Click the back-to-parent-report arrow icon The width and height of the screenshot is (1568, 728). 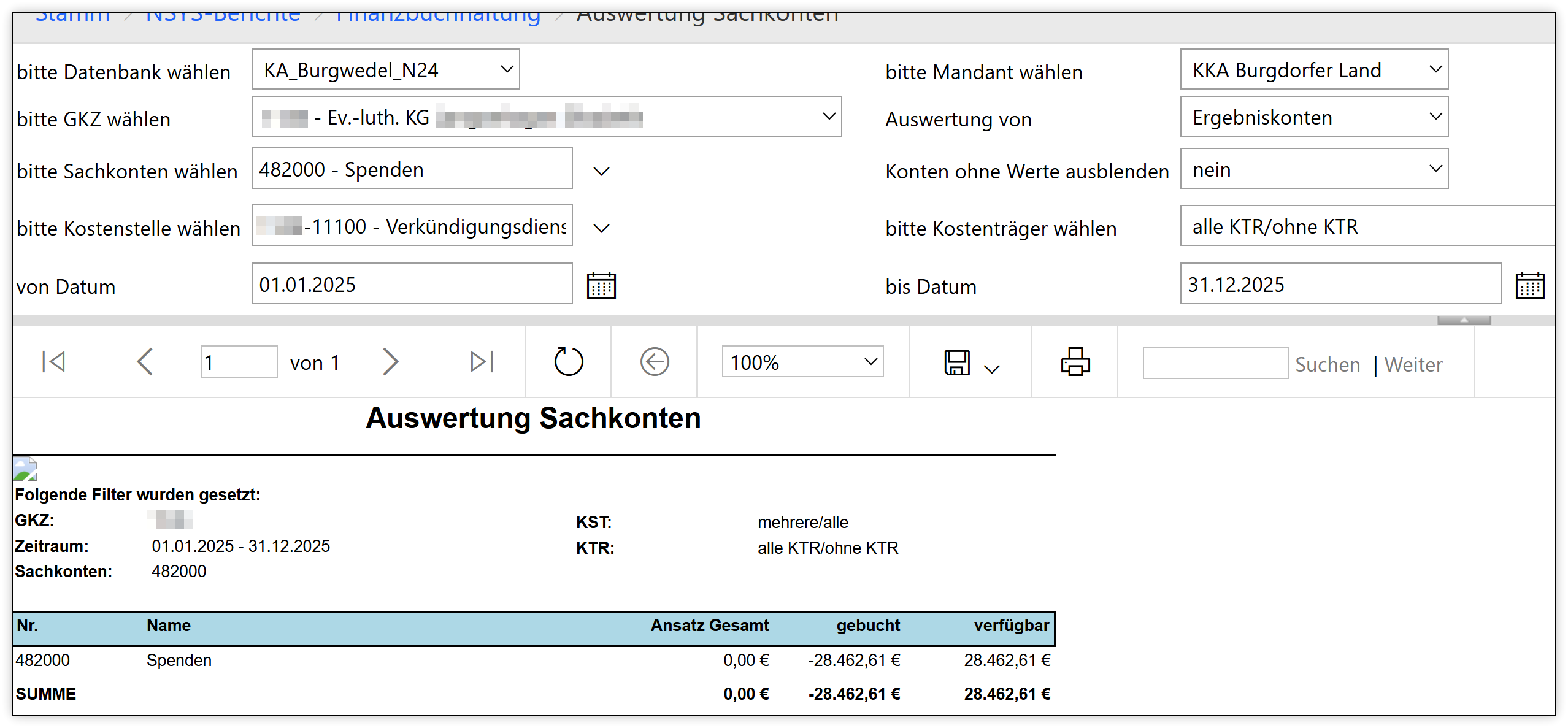coord(655,362)
